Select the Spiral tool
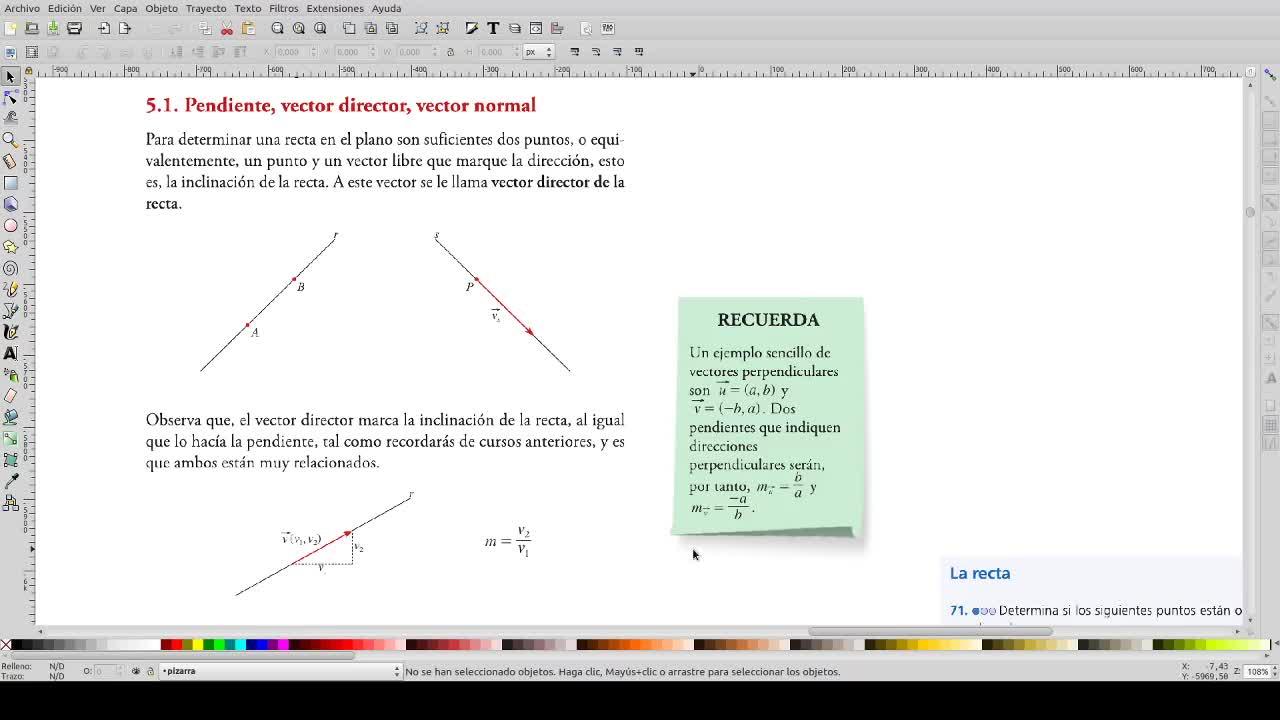Viewport: 1280px width, 720px height. click(x=11, y=268)
